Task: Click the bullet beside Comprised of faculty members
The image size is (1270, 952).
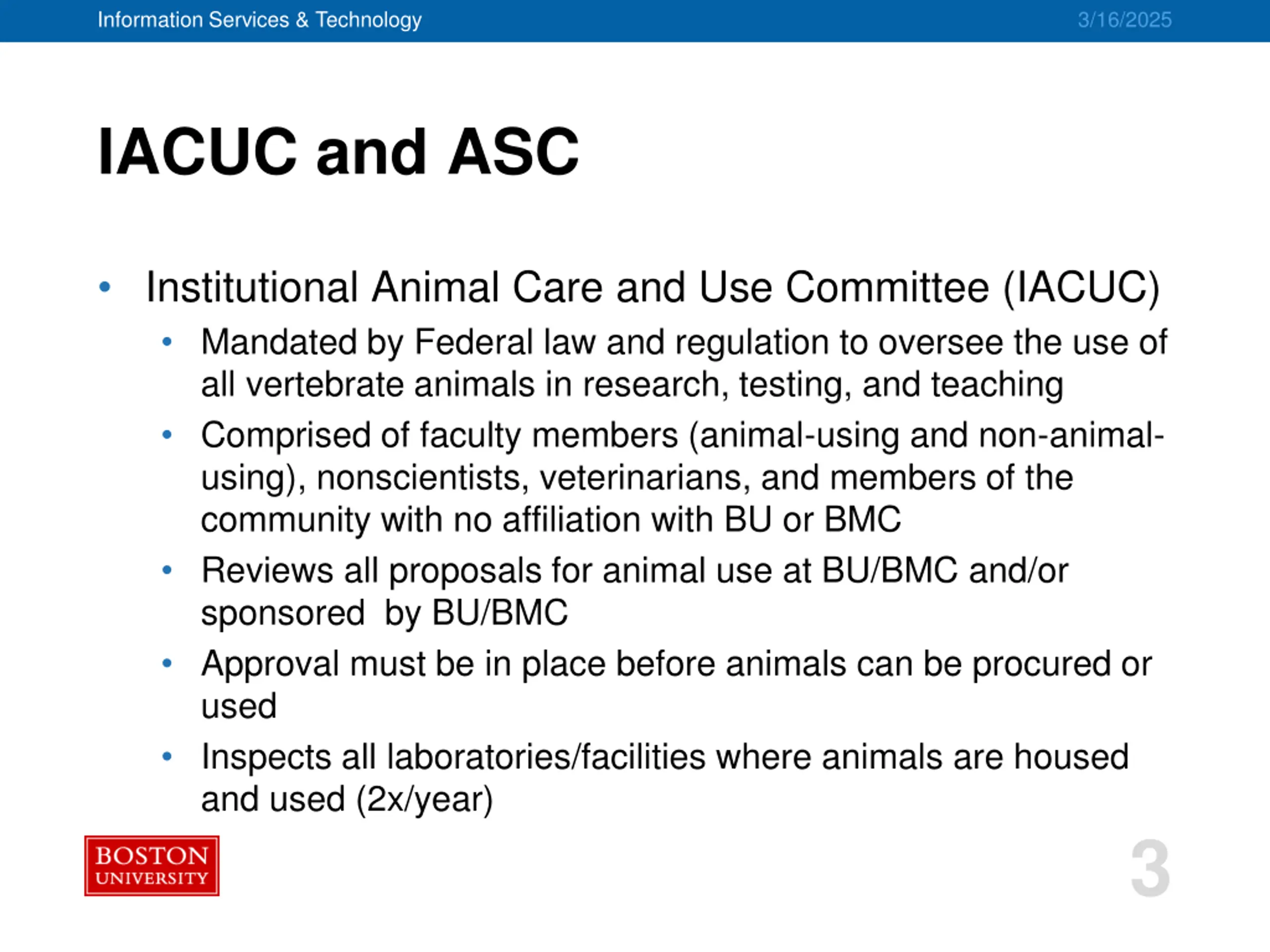Action: pyautogui.click(x=167, y=435)
